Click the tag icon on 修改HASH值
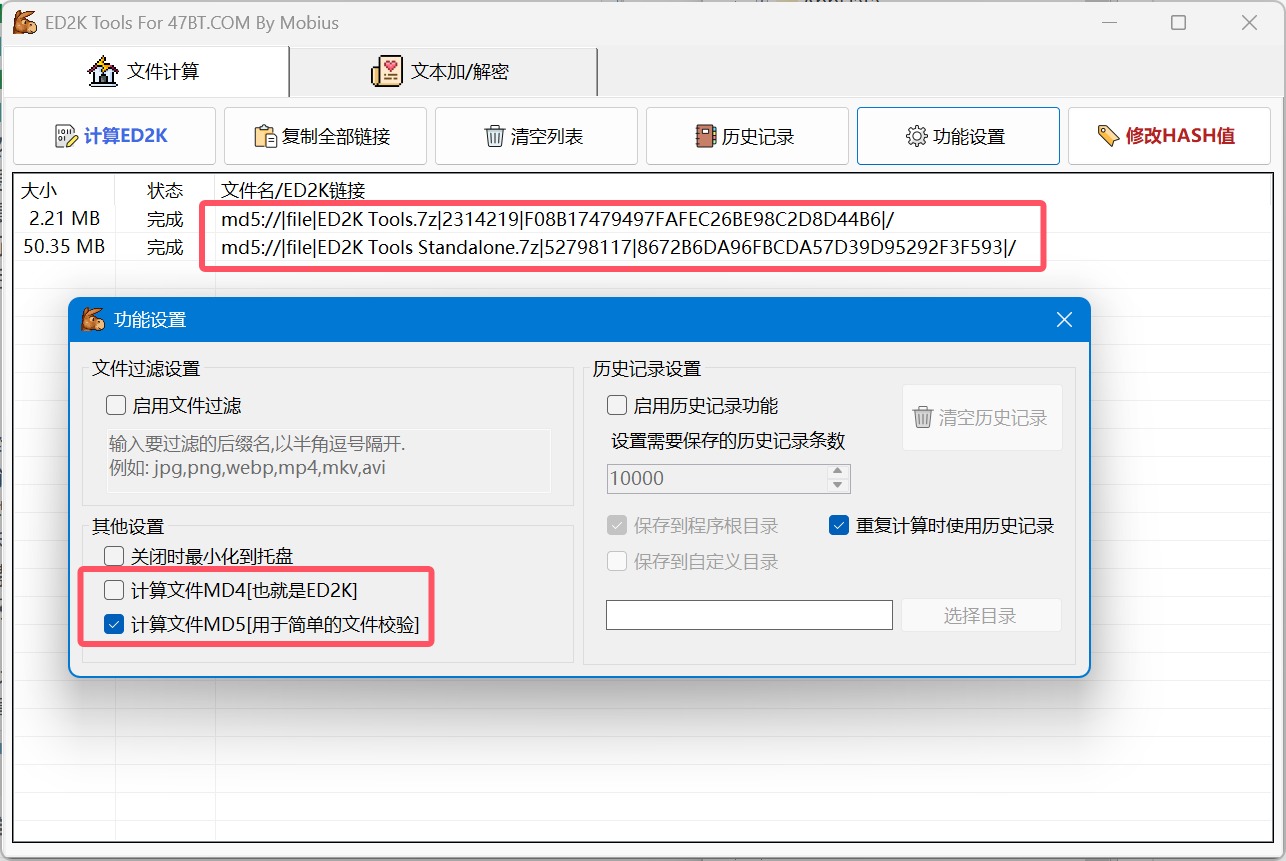Image resolution: width=1286 pixels, height=861 pixels. 1107,136
